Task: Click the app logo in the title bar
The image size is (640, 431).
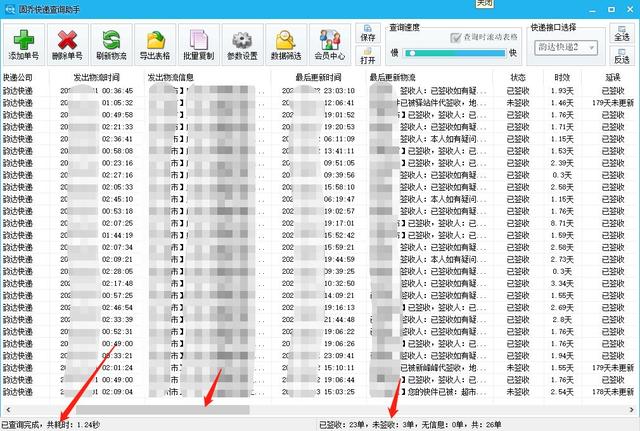Action: pyautogui.click(x=9, y=9)
